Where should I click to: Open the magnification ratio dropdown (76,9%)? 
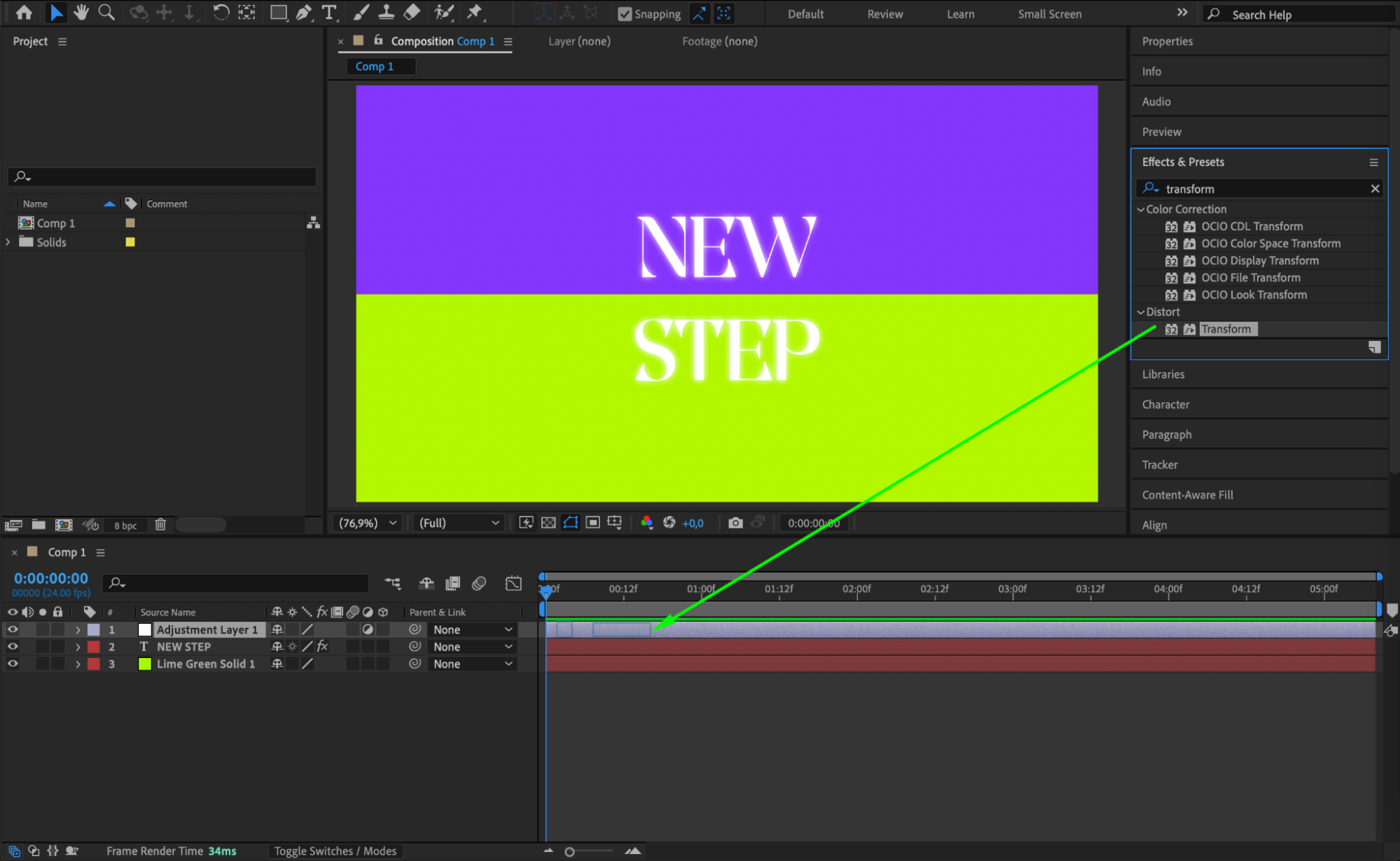368,523
